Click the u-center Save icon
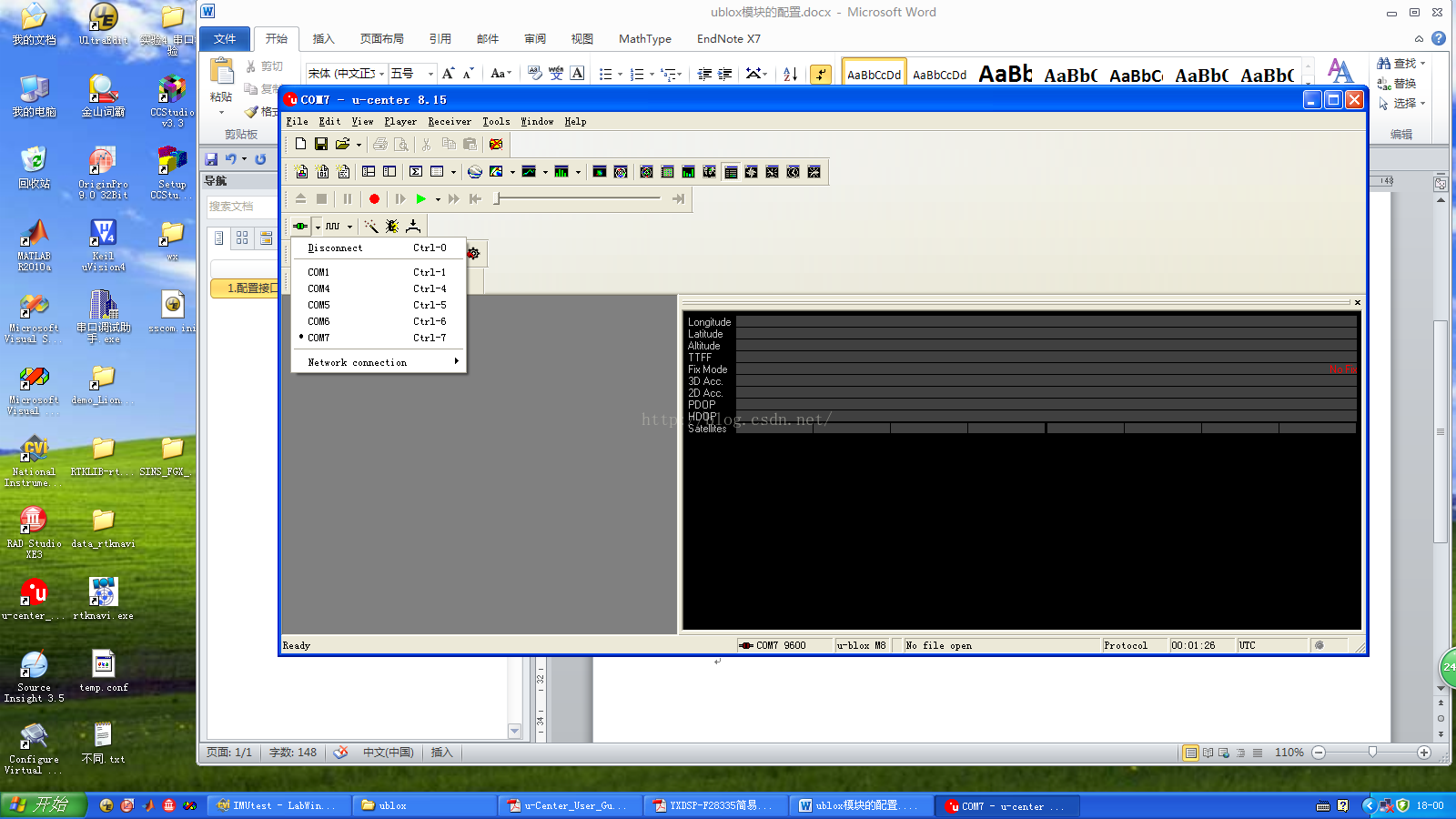The width and height of the screenshot is (1456, 819). (x=321, y=144)
